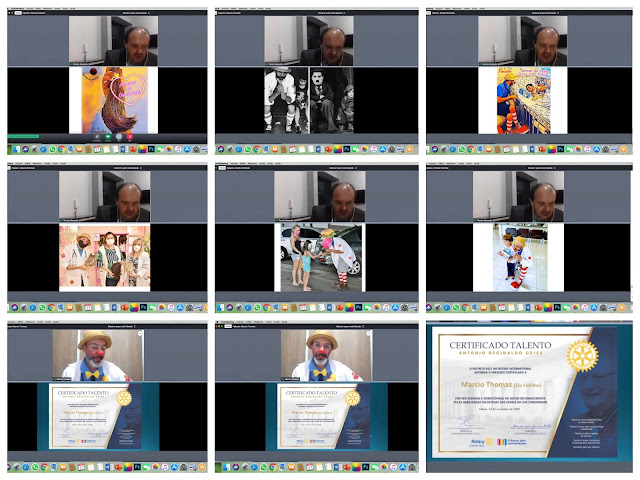Click 'CERTIFICADO TALENTO' heading on the enlarged certificate

pos(500,345)
